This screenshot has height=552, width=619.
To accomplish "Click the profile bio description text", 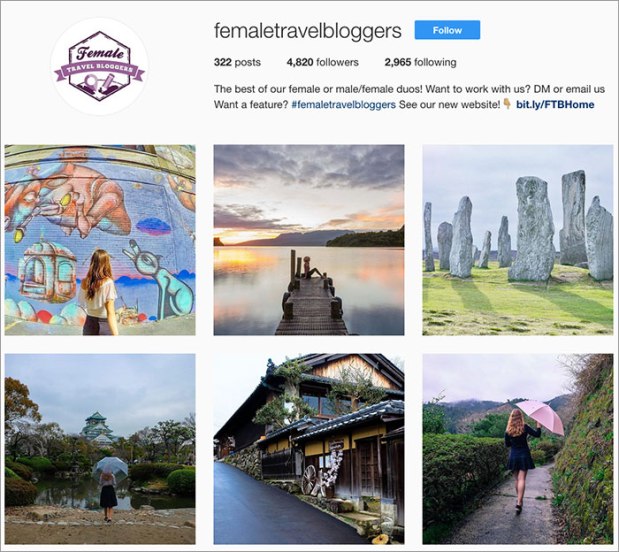I will [x=409, y=97].
